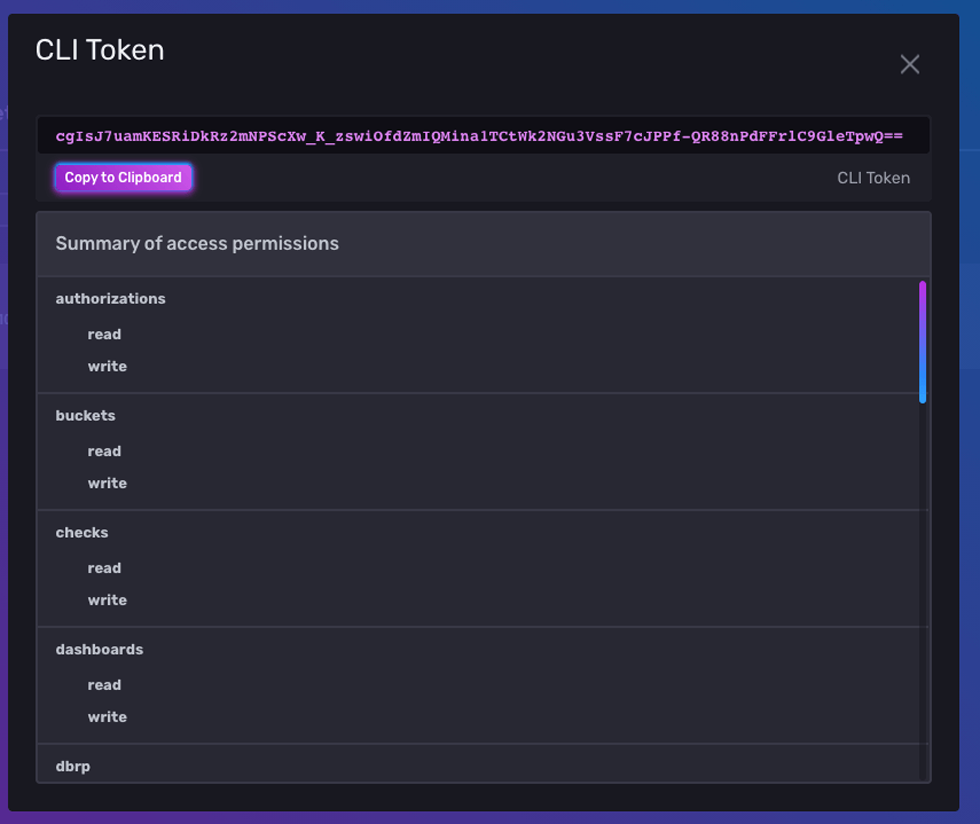Click read under authorizations
The image size is (980, 824).
(104, 334)
